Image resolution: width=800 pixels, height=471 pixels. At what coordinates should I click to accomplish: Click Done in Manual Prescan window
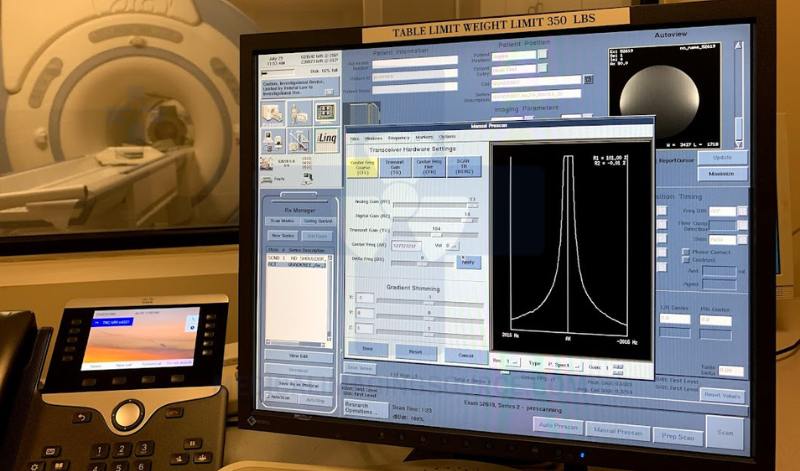[368, 350]
